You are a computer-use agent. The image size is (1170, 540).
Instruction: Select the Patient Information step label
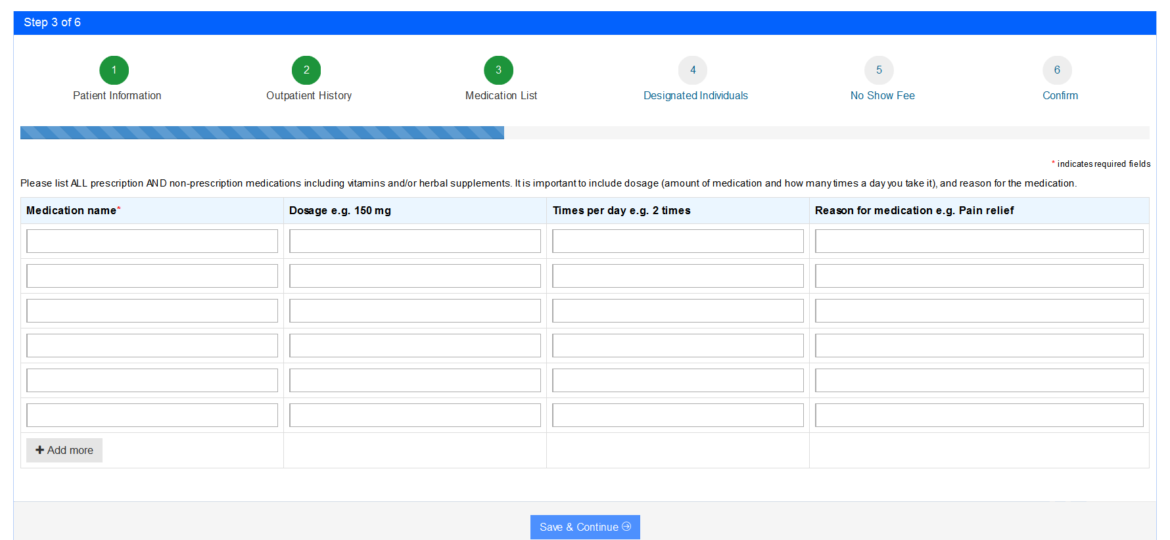[117, 96]
